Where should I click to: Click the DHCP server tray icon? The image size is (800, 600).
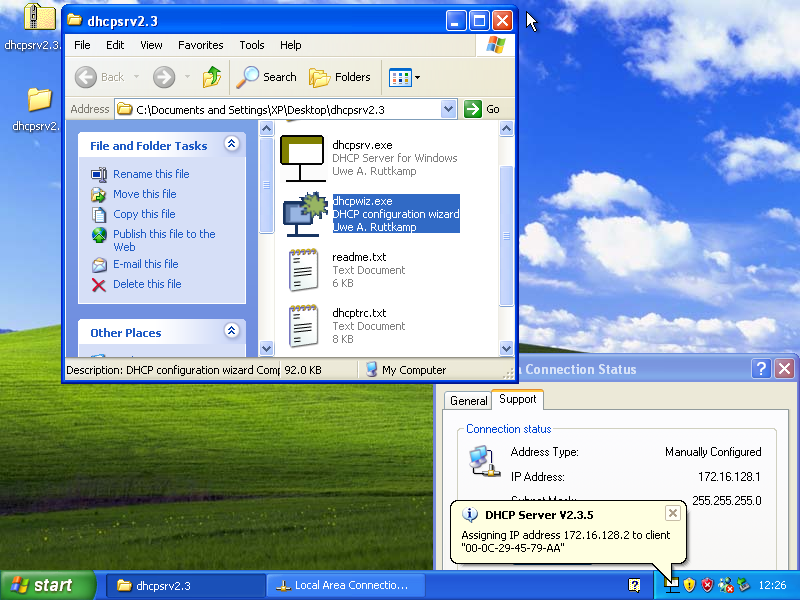[x=673, y=585]
